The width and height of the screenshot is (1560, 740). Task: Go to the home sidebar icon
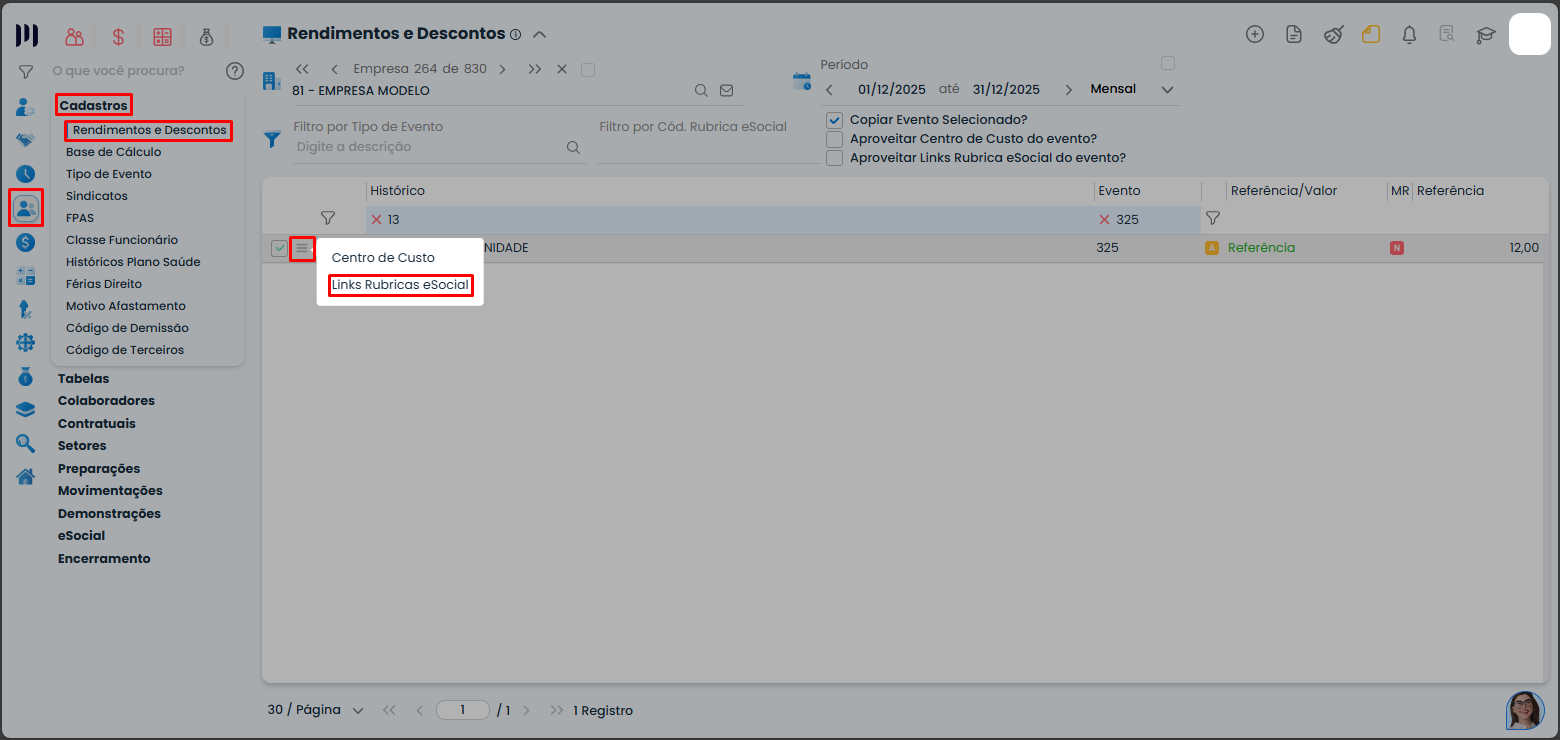tap(26, 476)
